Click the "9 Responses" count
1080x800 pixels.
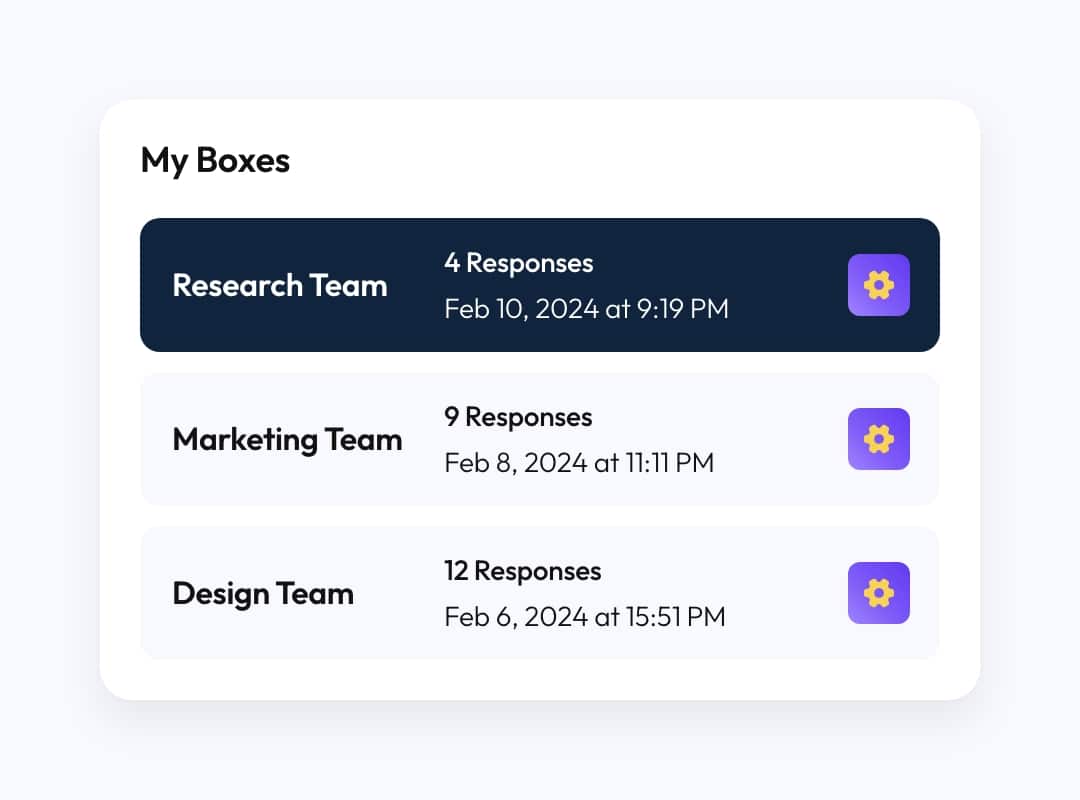518,417
